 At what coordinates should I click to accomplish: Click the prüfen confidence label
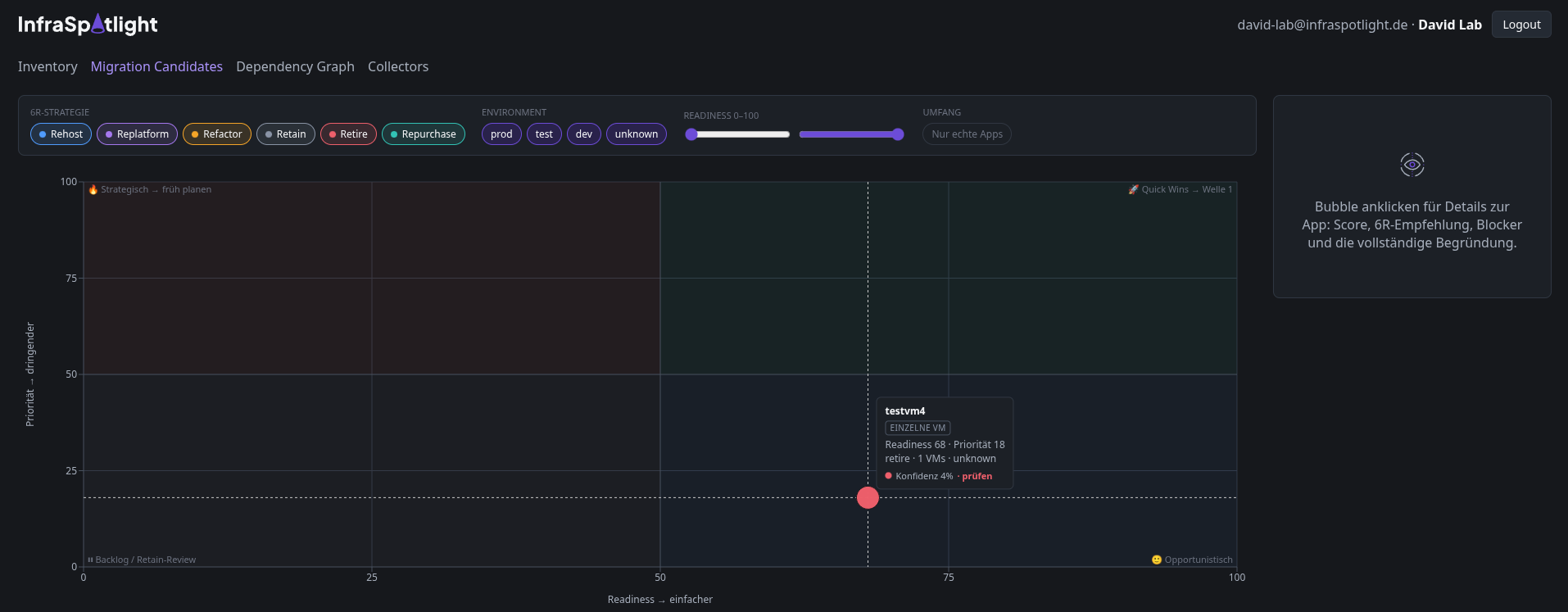pyautogui.click(x=977, y=476)
